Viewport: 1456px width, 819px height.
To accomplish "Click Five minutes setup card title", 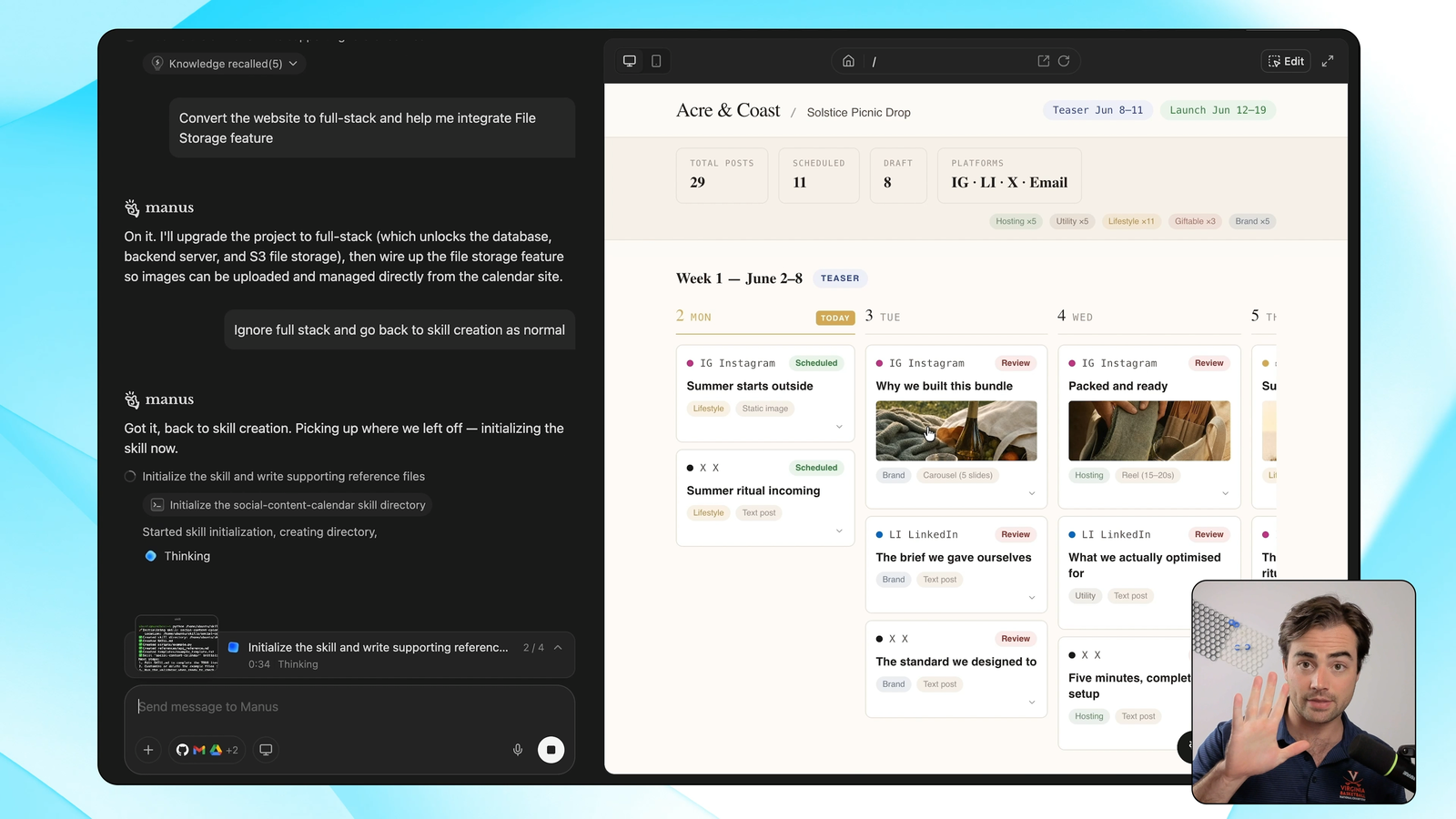I will [x=1130, y=685].
